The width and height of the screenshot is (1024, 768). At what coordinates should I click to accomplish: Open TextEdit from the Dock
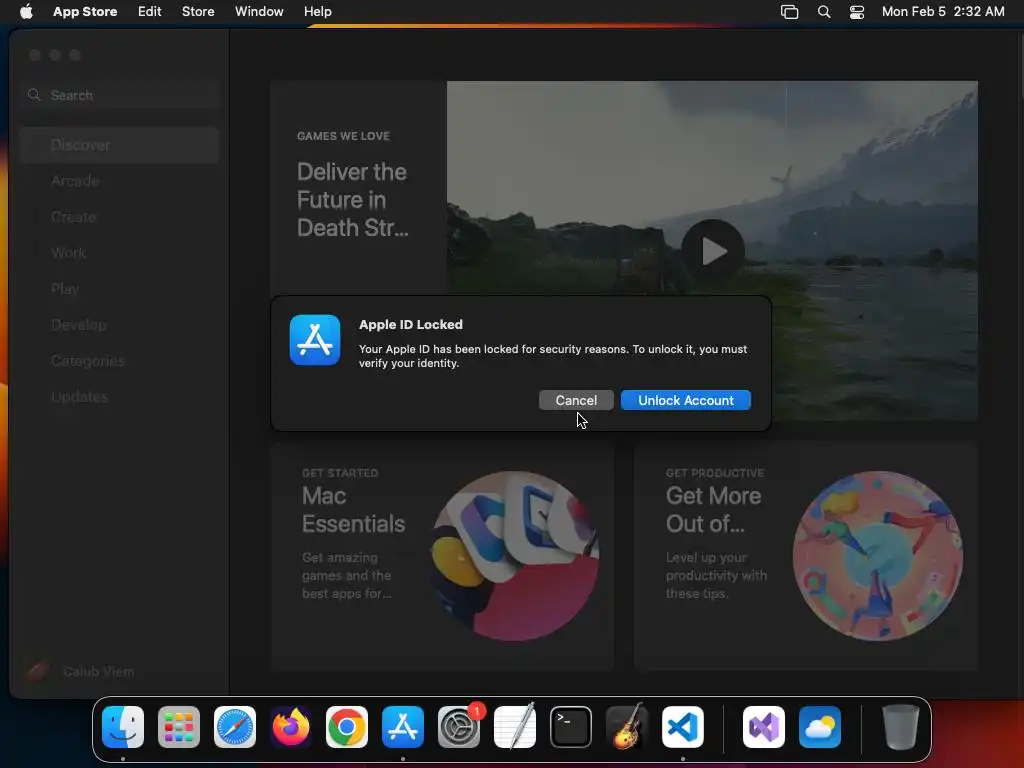click(515, 727)
